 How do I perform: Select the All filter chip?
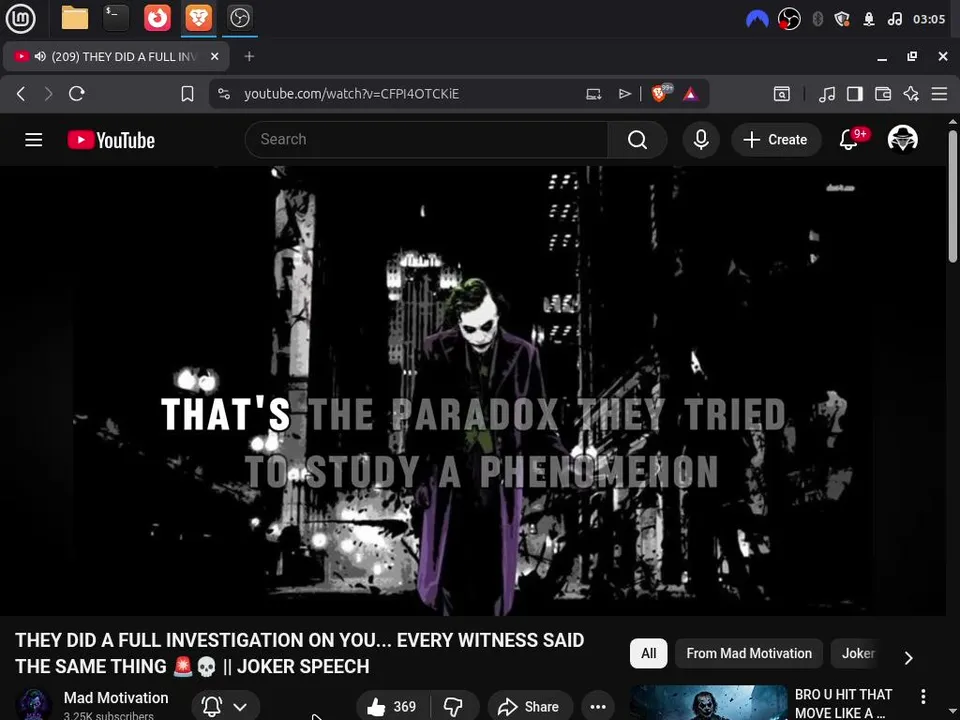point(648,654)
